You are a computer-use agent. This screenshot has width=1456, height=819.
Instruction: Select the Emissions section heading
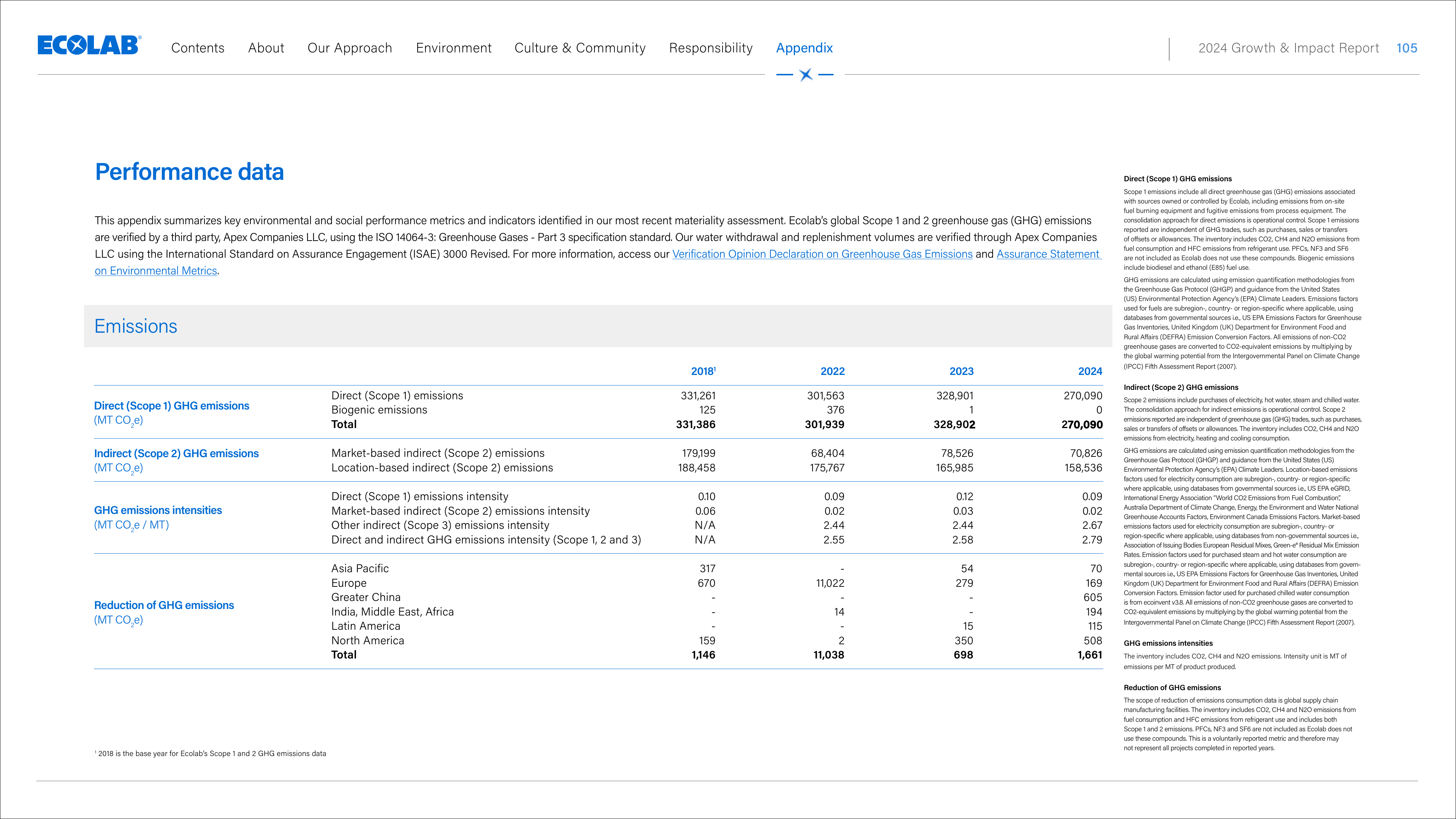(x=136, y=326)
